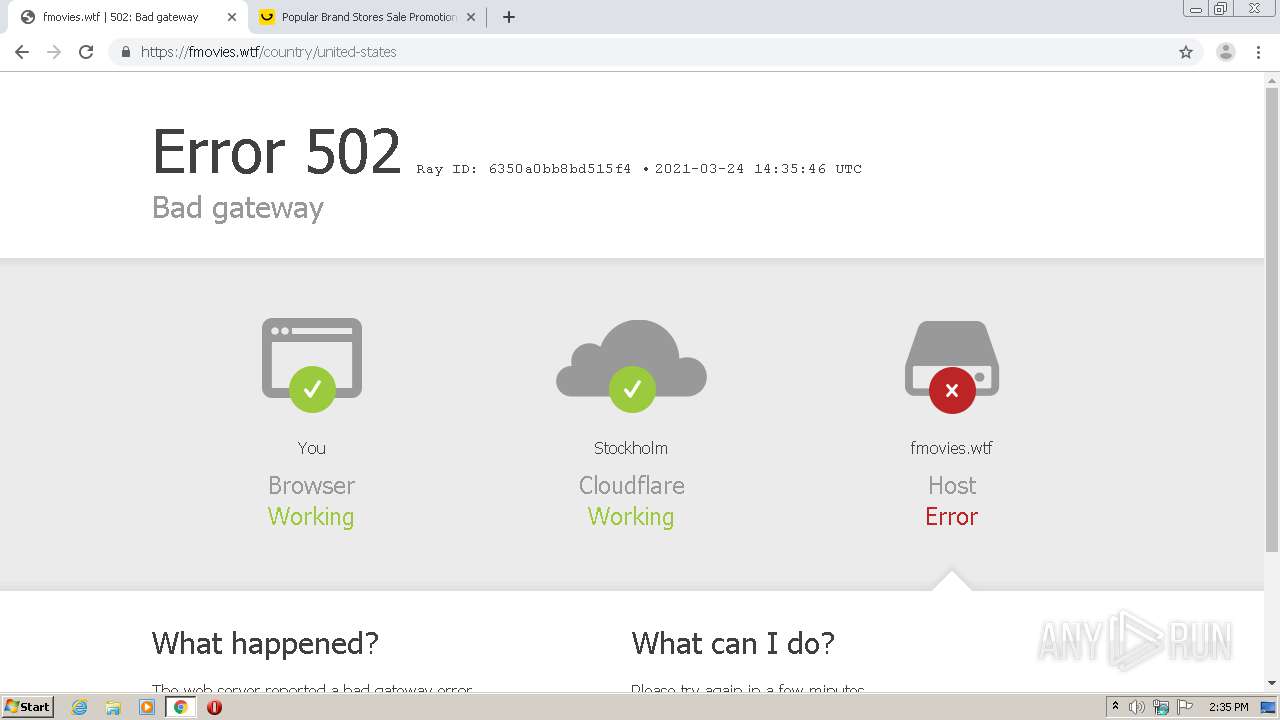Open File Explorer from the taskbar

tap(113, 707)
